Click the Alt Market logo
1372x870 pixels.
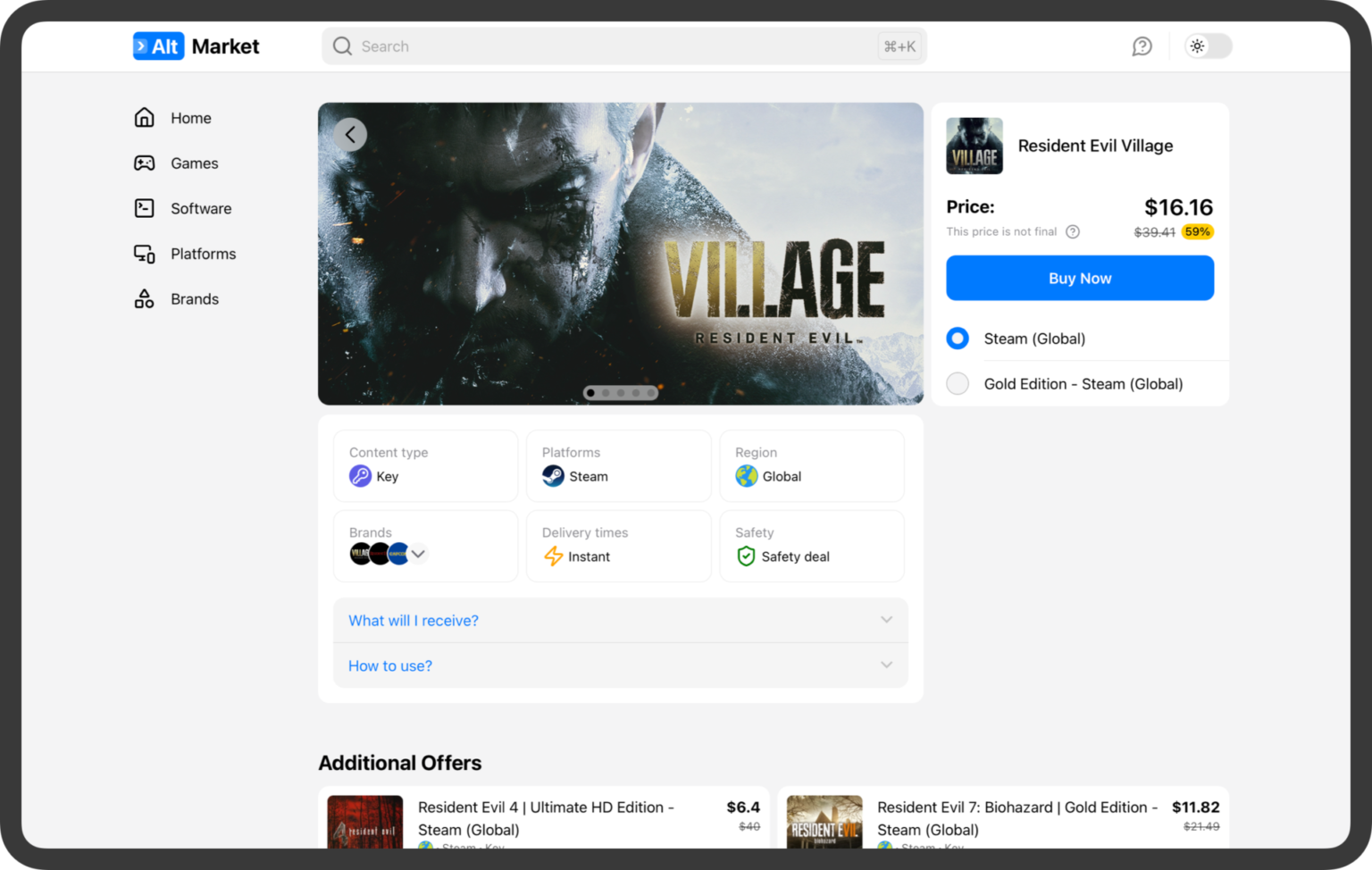(x=196, y=46)
